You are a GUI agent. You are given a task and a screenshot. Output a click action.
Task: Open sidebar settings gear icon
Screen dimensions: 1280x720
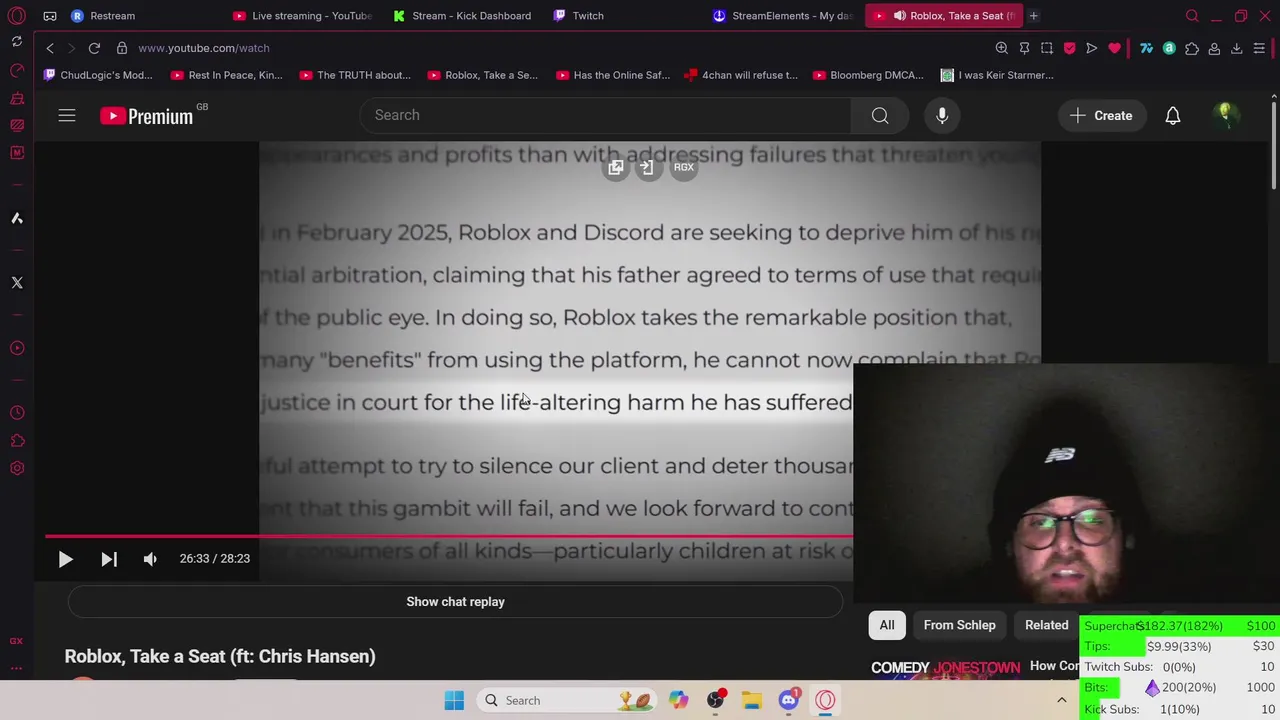tap(17, 468)
